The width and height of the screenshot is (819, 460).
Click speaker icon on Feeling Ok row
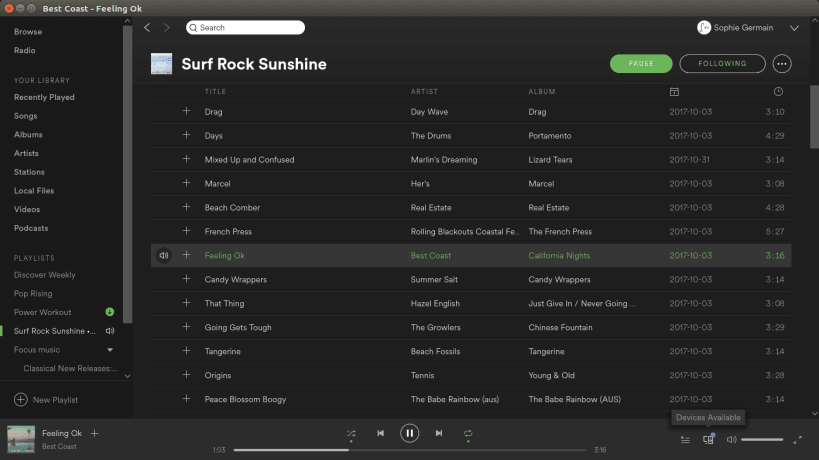pyautogui.click(x=164, y=255)
